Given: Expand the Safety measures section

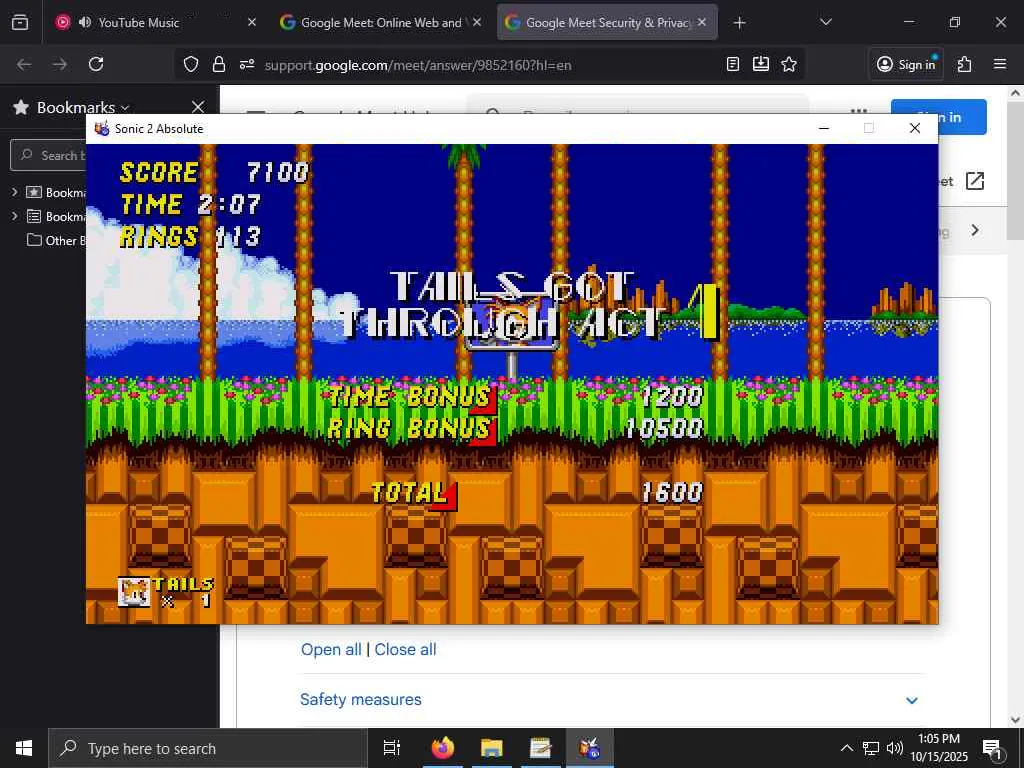Looking at the screenshot, I should click(x=912, y=701).
